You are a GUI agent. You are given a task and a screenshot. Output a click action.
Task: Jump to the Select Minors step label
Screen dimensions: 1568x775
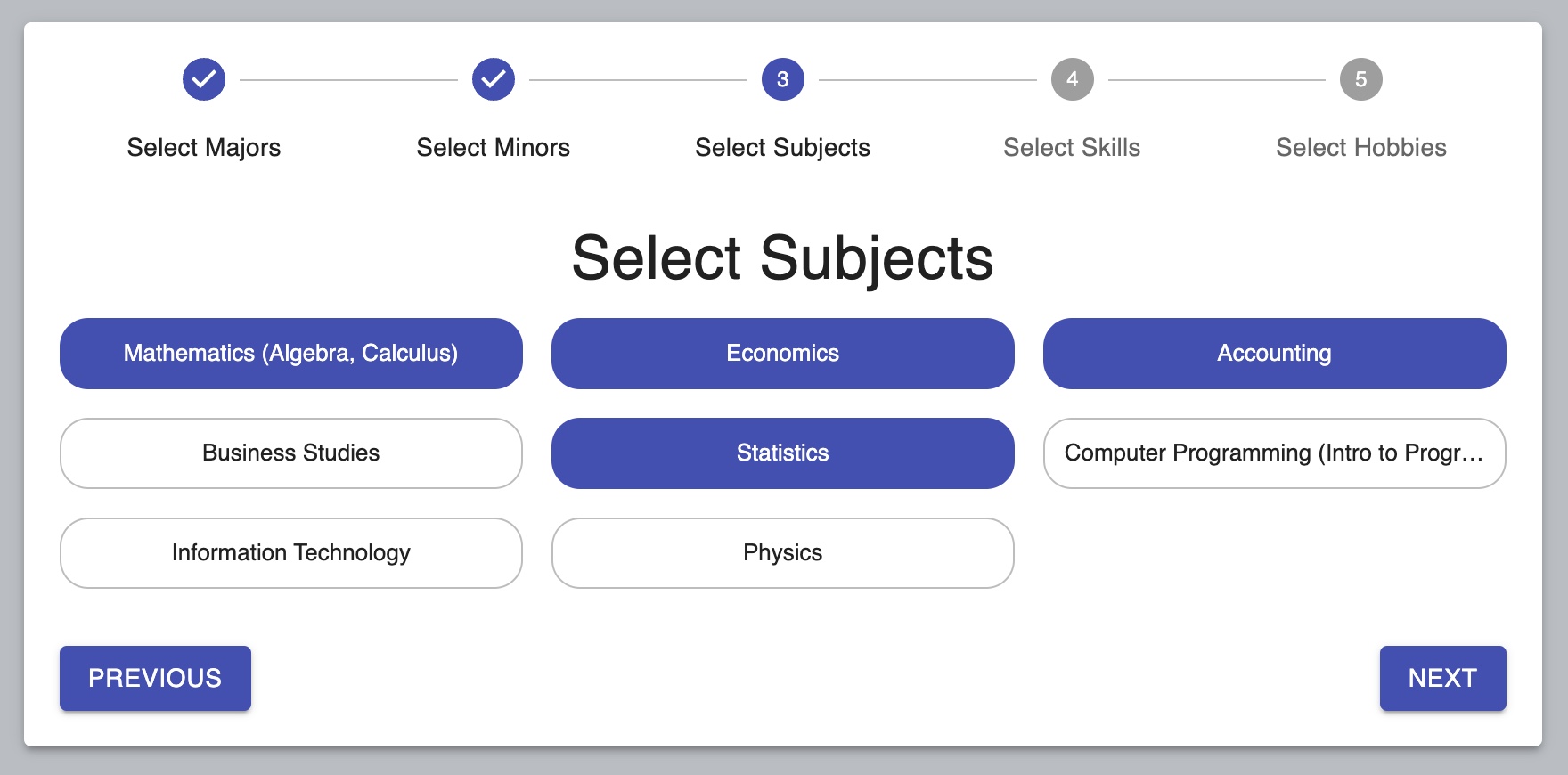[x=494, y=148]
